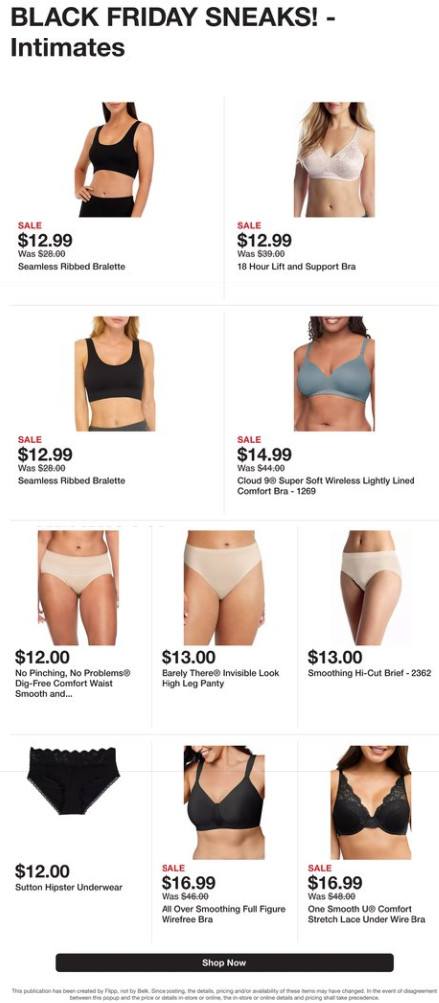439x1003 pixels.
Task: Click the Smoothing Hi-Cut Brief - 2362 title
Action: tap(369, 673)
